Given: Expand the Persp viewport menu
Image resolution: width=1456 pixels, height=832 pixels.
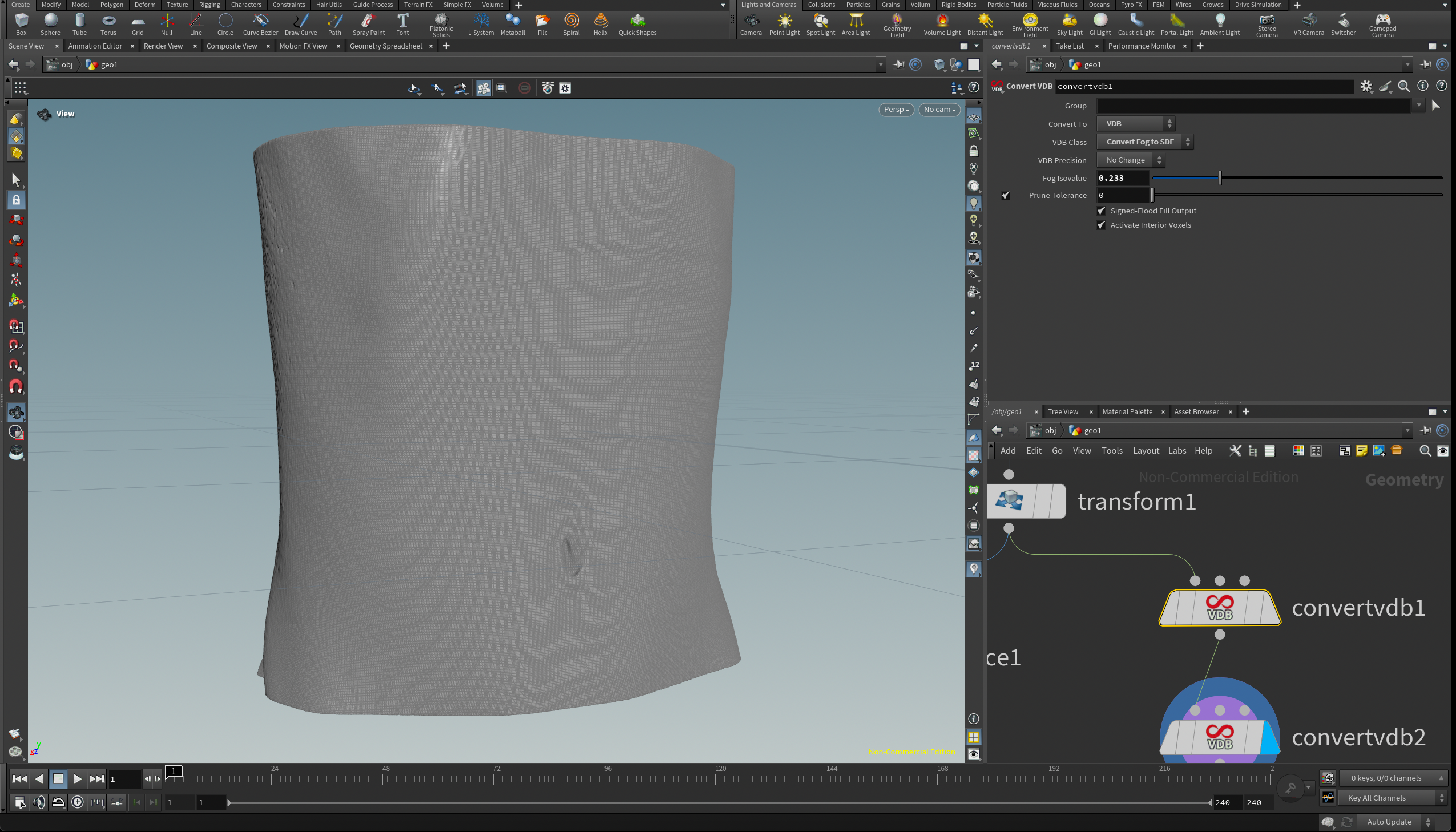Looking at the screenshot, I should pyautogui.click(x=896, y=110).
